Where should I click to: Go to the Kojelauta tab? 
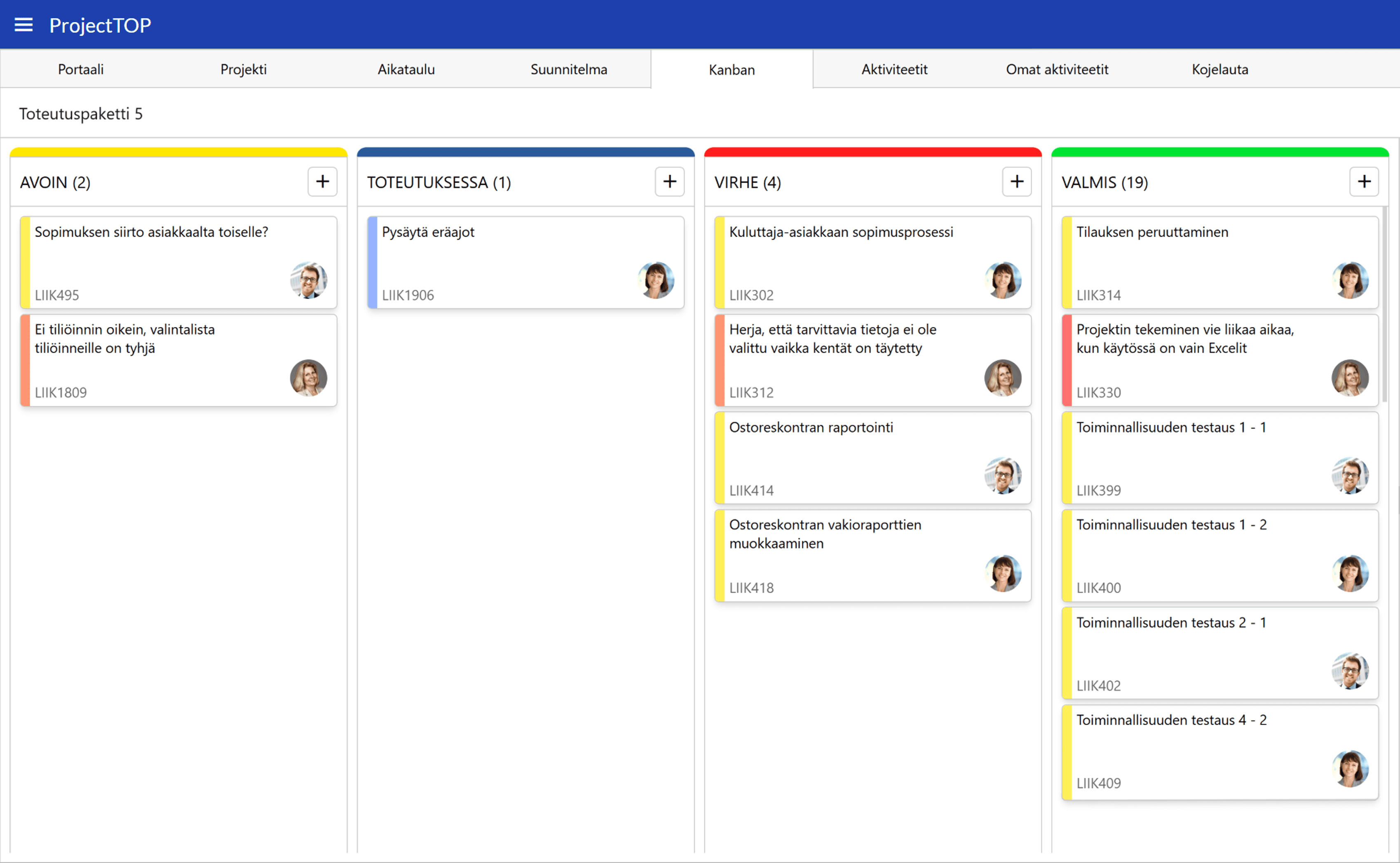(1219, 69)
